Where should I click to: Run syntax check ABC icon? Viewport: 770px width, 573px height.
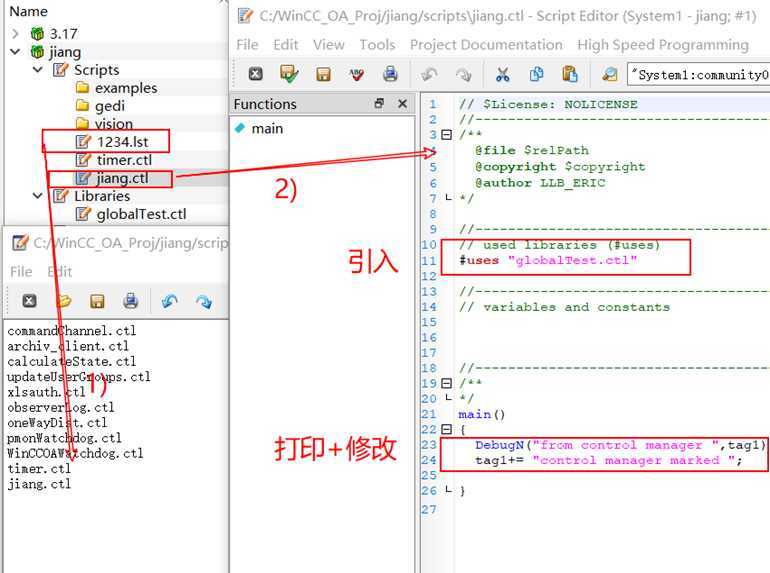[x=357, y=75]
